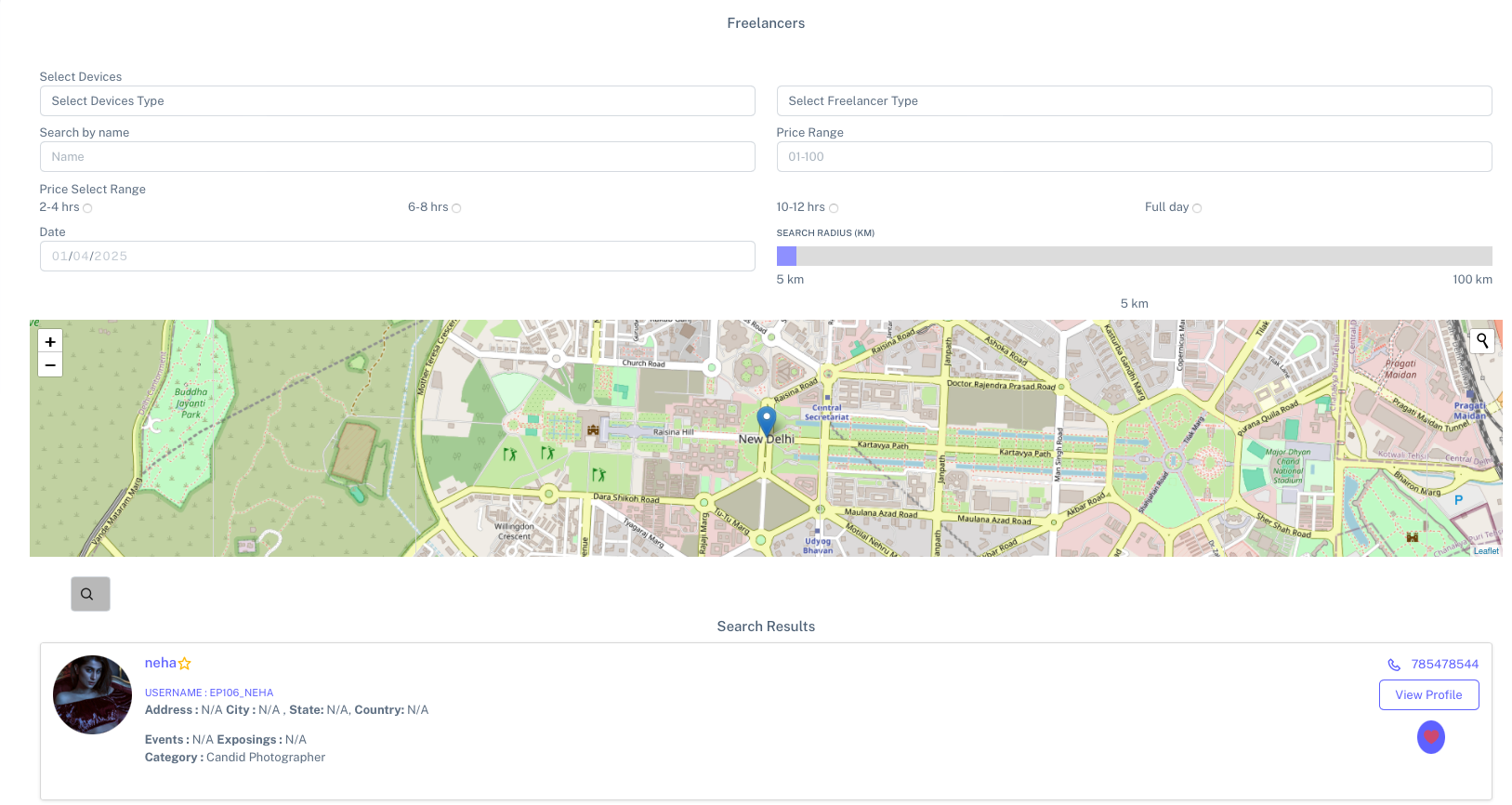Open the Select Devices Type dropdown
Image resolution: width=1512 pixels, height=805 pixels.
[x=398, y=101]
